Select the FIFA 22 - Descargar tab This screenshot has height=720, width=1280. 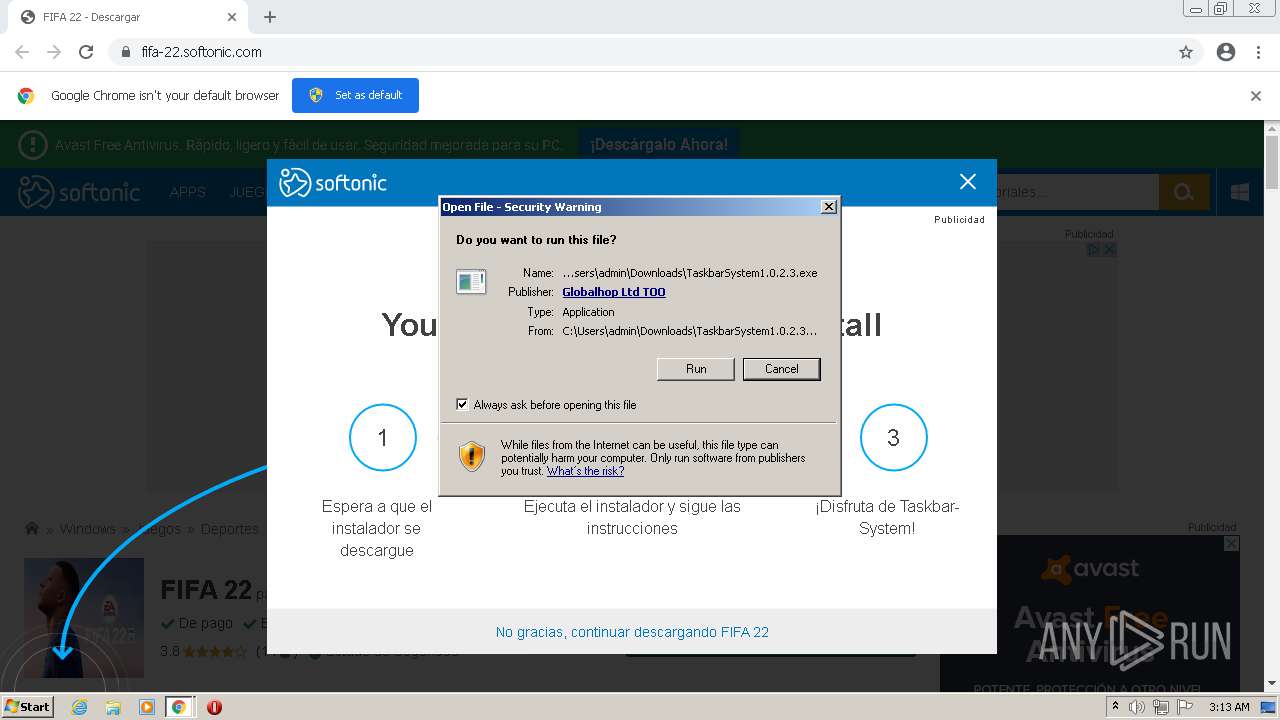point(128,17)
